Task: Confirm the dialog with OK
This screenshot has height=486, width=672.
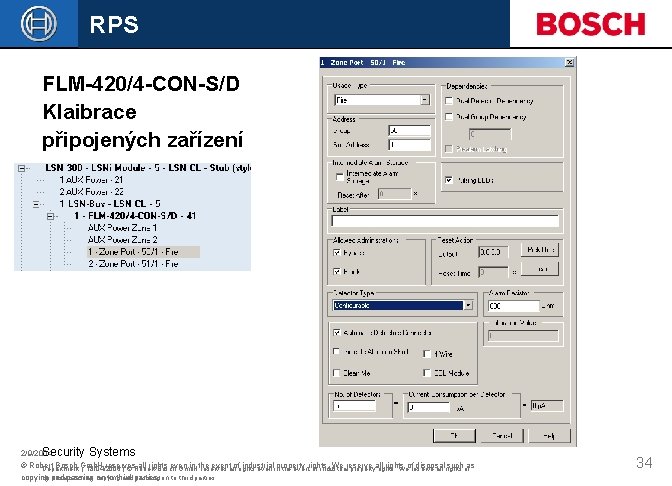Action: pos(454,435)
